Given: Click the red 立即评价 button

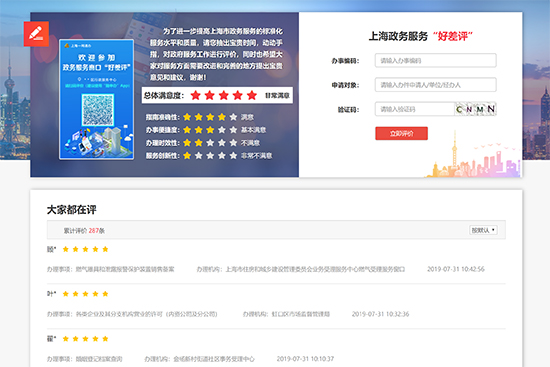Looking at the screenshot, I should [x=402, y=133].
